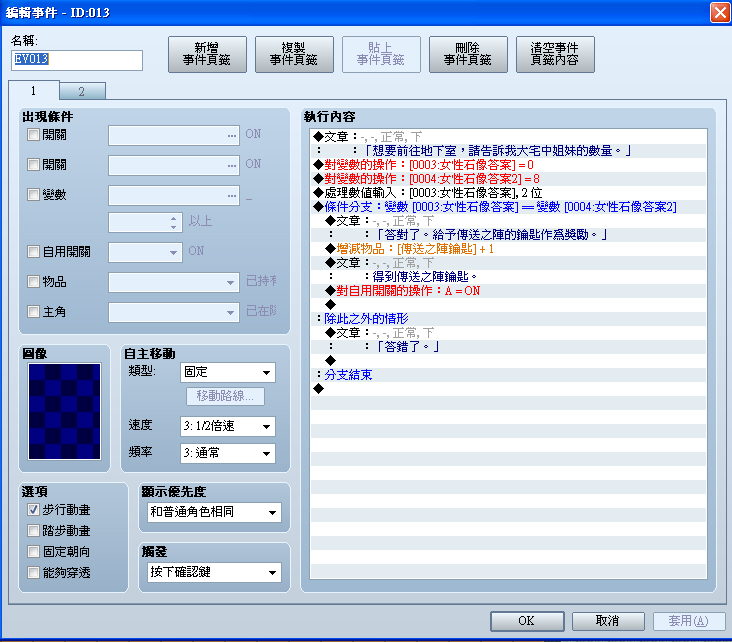The height and width of the screenshot is (642, 732).
Task: Enable the second 開關 condition checkbox
Action: click(x=33, y=164)
